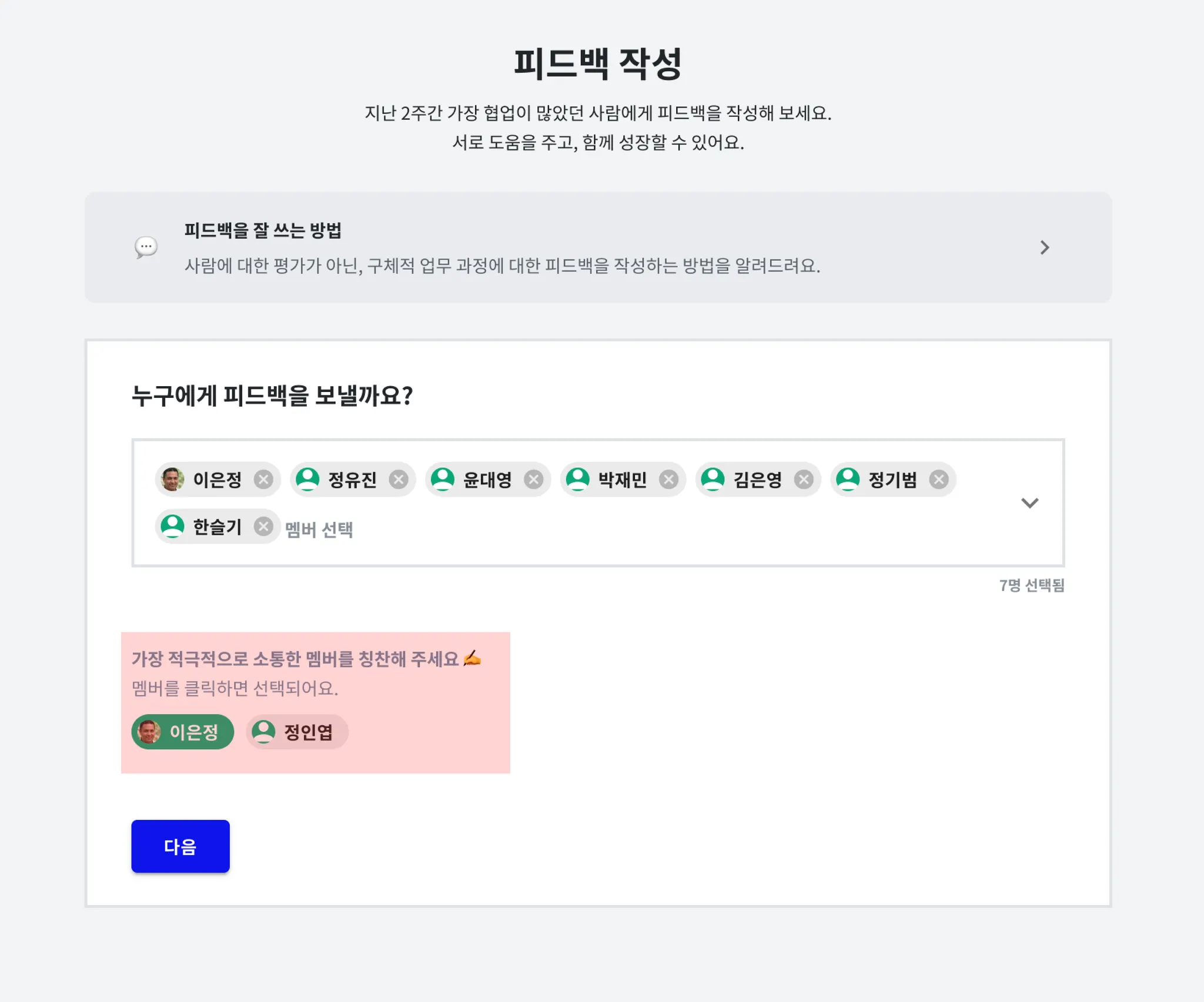This screenshot has width=1204, height=1002.
Task: Click 정유진's green avatar icon
Action: [x=307, y=480]
